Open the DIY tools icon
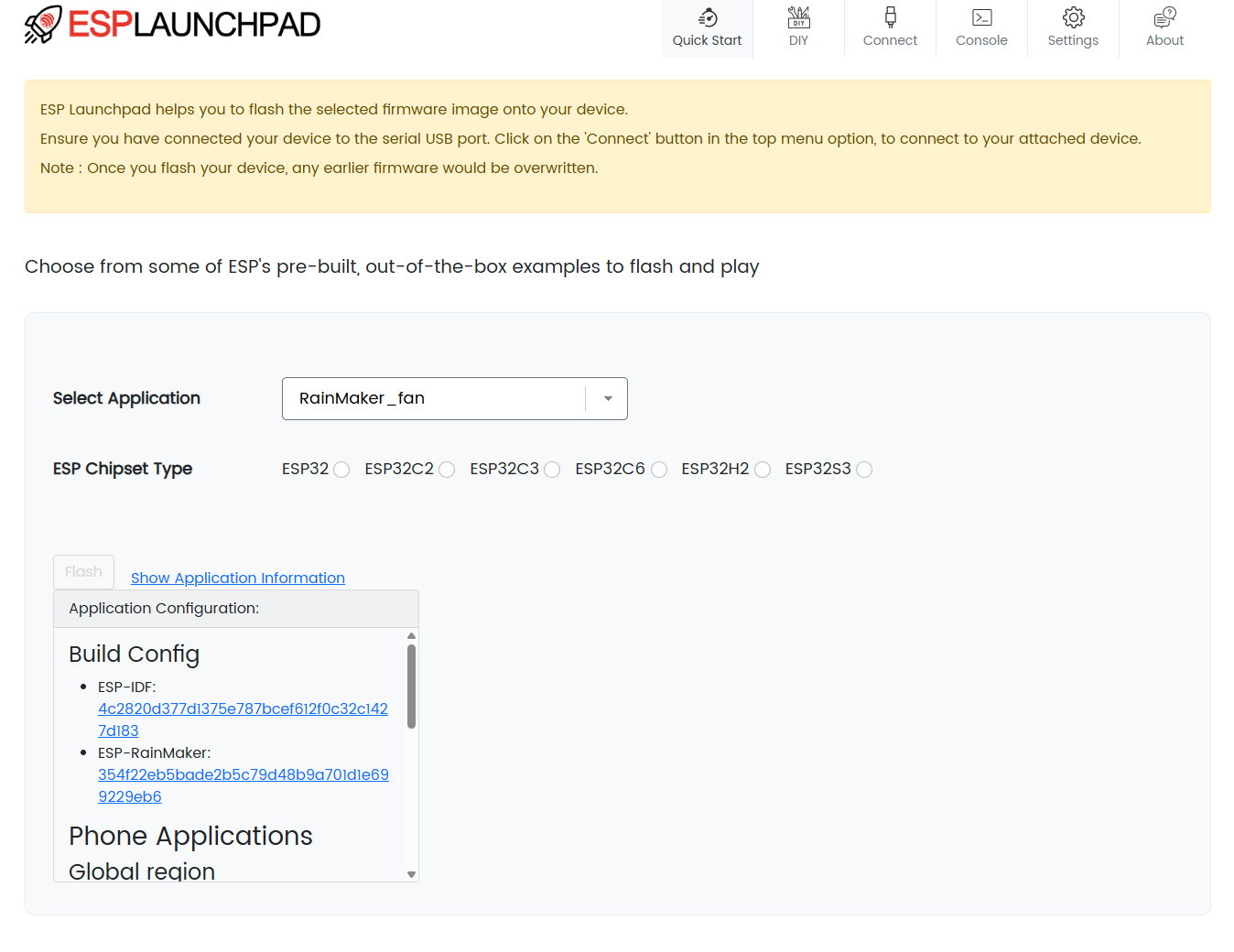Image resolution: width=1234 pixels, height=952 pixels. (798, 17)
